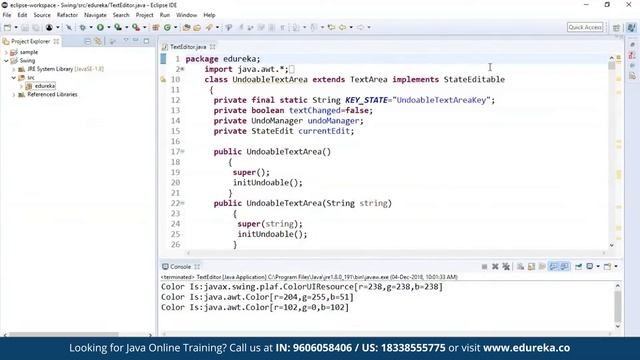Viewport: 640px width, 360px height.
Task: Toggle Link with Editor in Project Explorer
Action: pyautogui.click(x=98, y=41)
